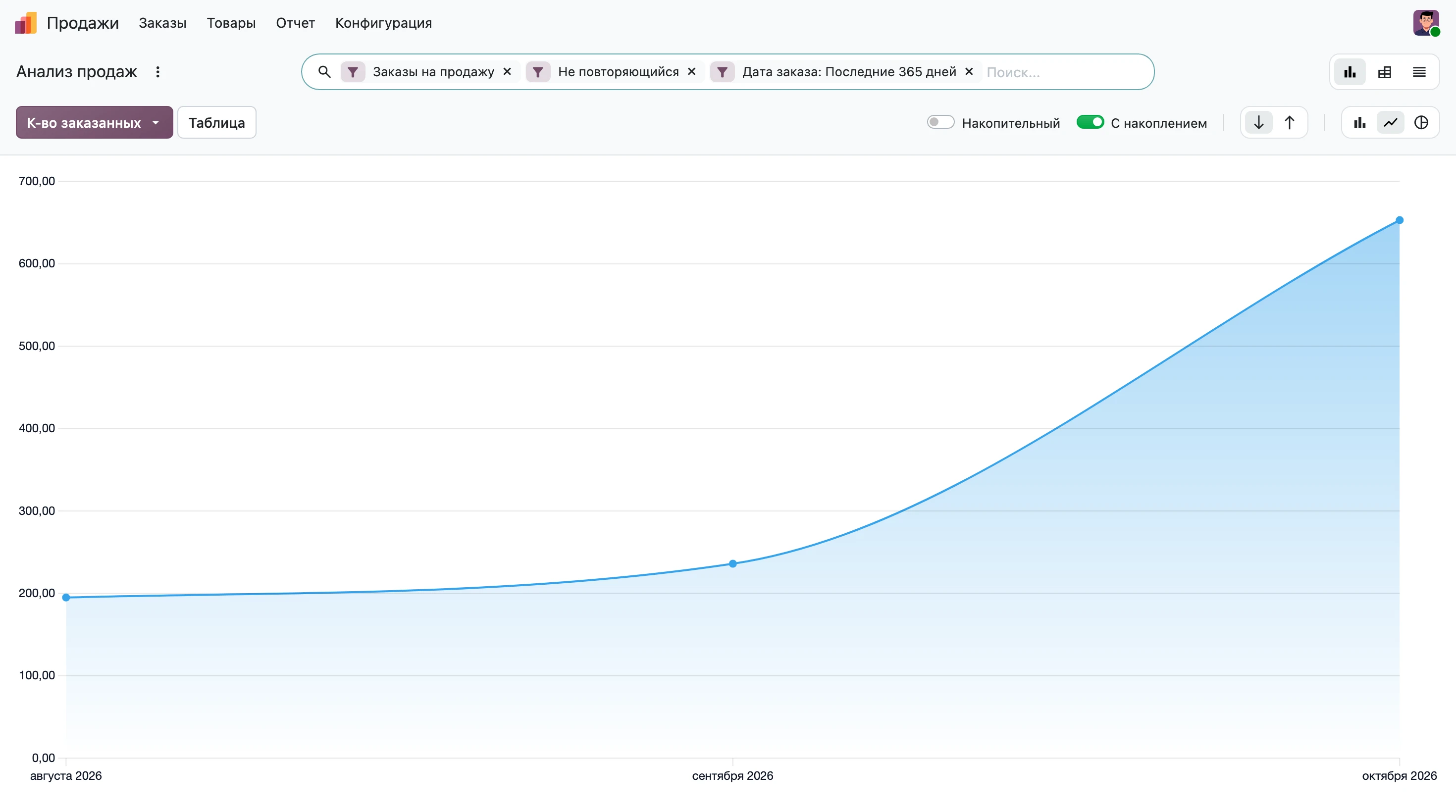Remove the Дата заказа filter
This screenshot has height=812, width=1456.
(x=969, y=72)
